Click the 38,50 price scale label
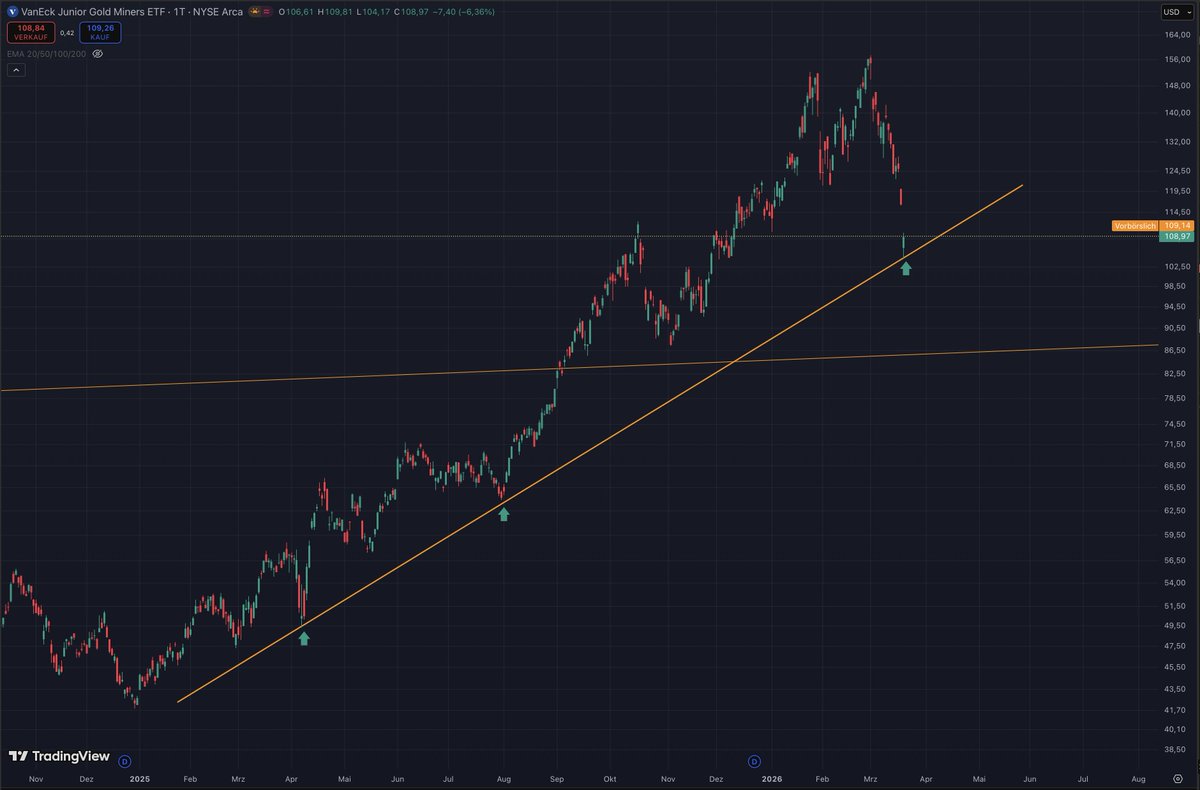 click(x=1174, y=751)
